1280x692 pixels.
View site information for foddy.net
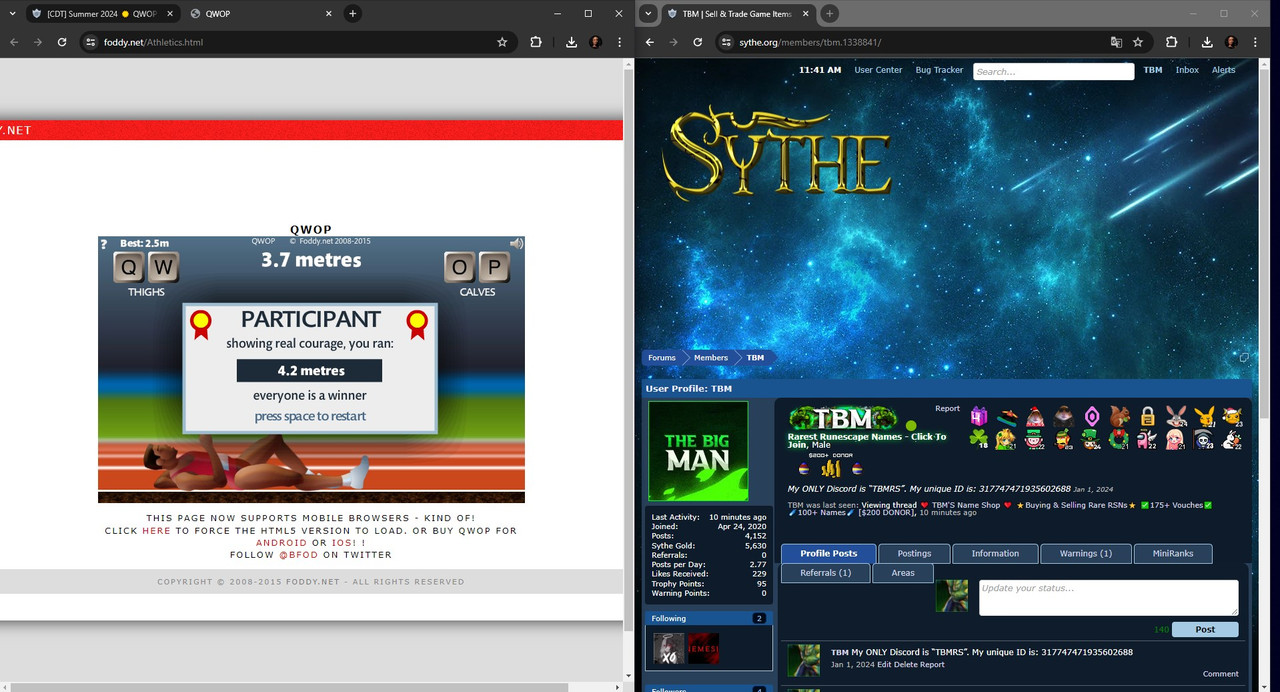(x=90, y=42)
